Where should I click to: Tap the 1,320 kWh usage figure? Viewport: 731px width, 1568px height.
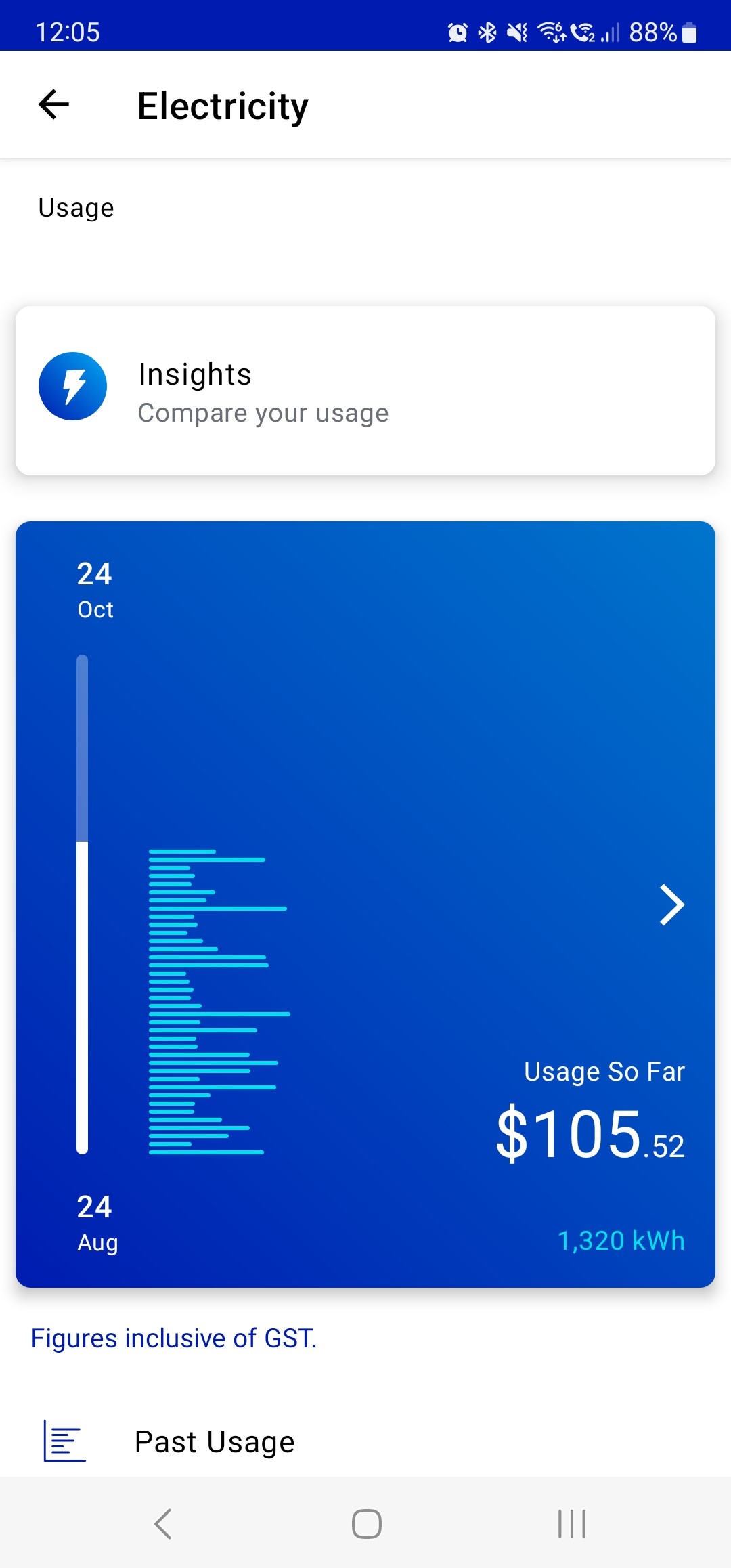coord(621,1241)
